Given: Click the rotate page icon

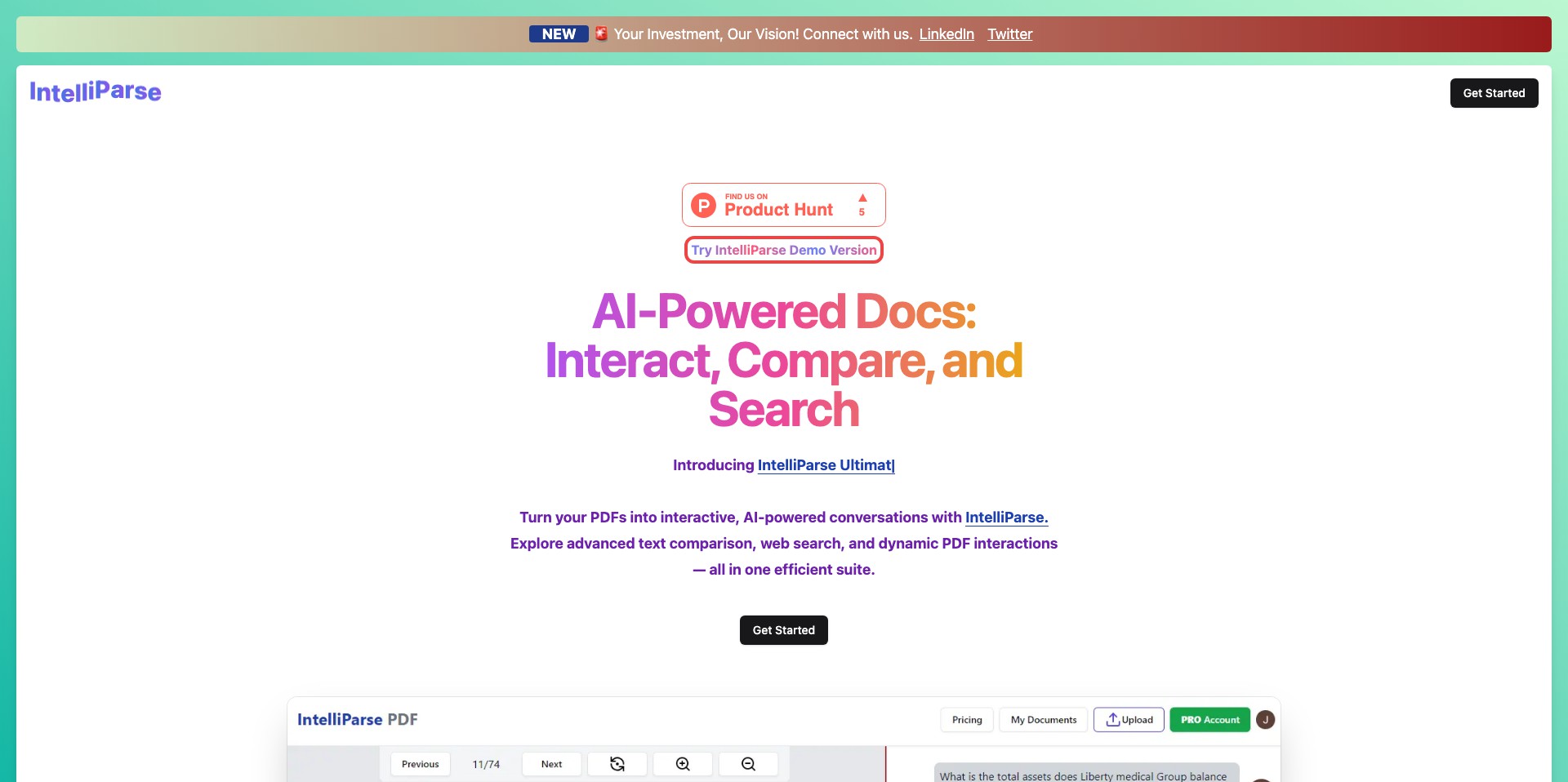Looking at the screenshot, I should coord(617,764).
